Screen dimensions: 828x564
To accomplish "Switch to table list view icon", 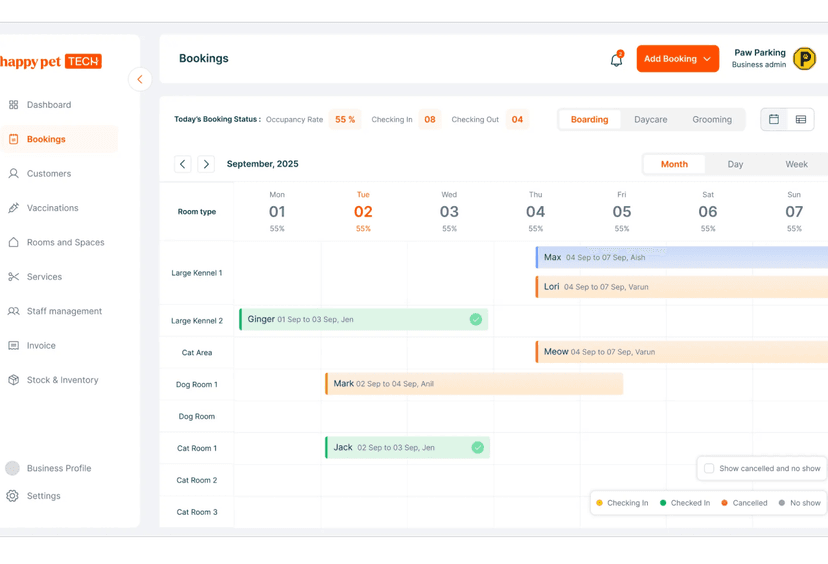I will (801, 119).
